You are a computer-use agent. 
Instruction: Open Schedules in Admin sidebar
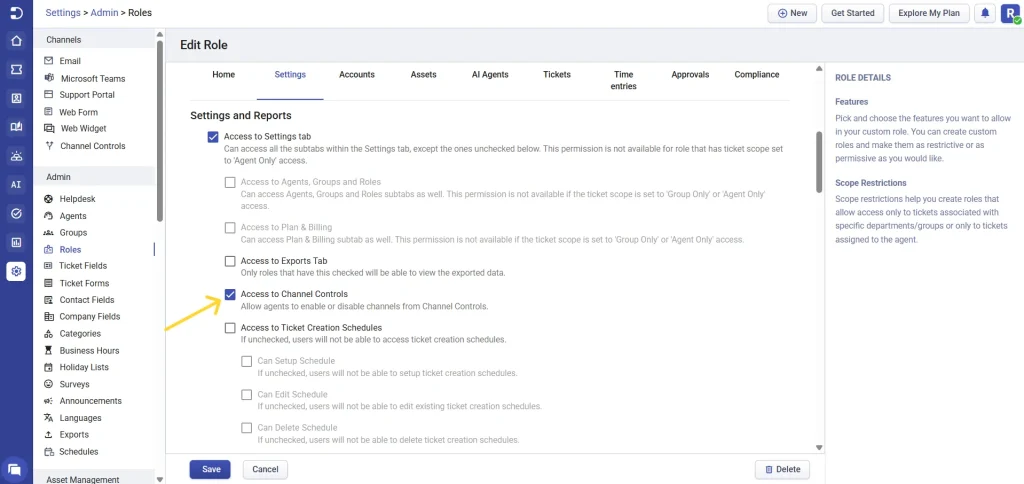(x=78, y=451)
